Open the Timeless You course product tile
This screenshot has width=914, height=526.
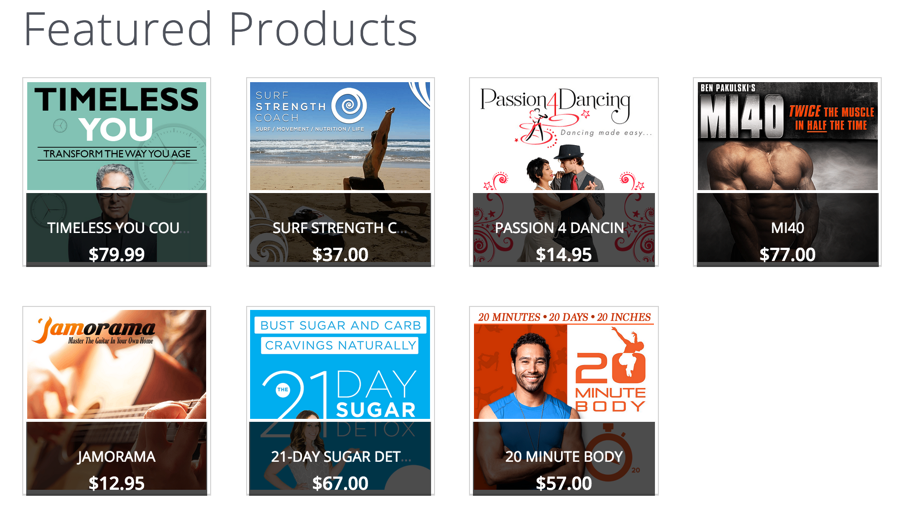pyautogui.click(x=117, y=172)
